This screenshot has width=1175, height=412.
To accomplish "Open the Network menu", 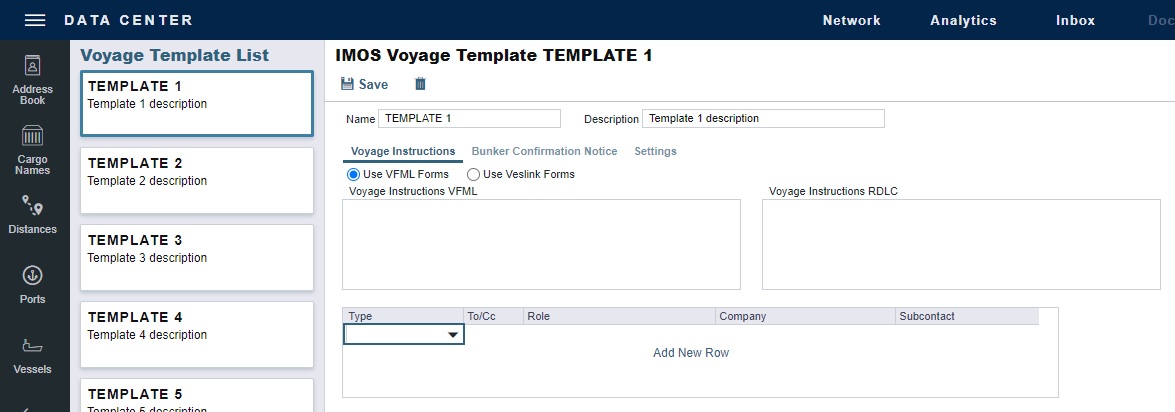I will 851,20.
